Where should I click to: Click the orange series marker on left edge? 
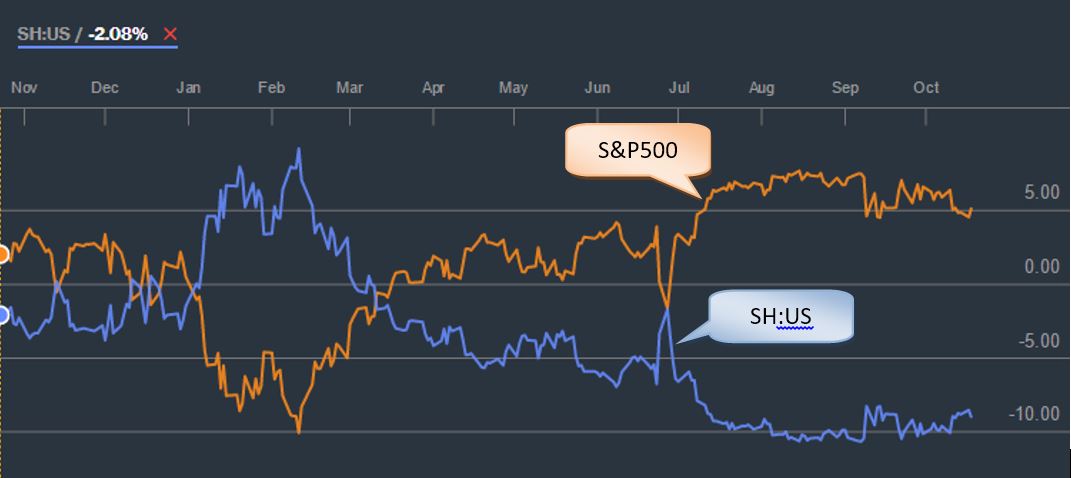tap(3, 254)
